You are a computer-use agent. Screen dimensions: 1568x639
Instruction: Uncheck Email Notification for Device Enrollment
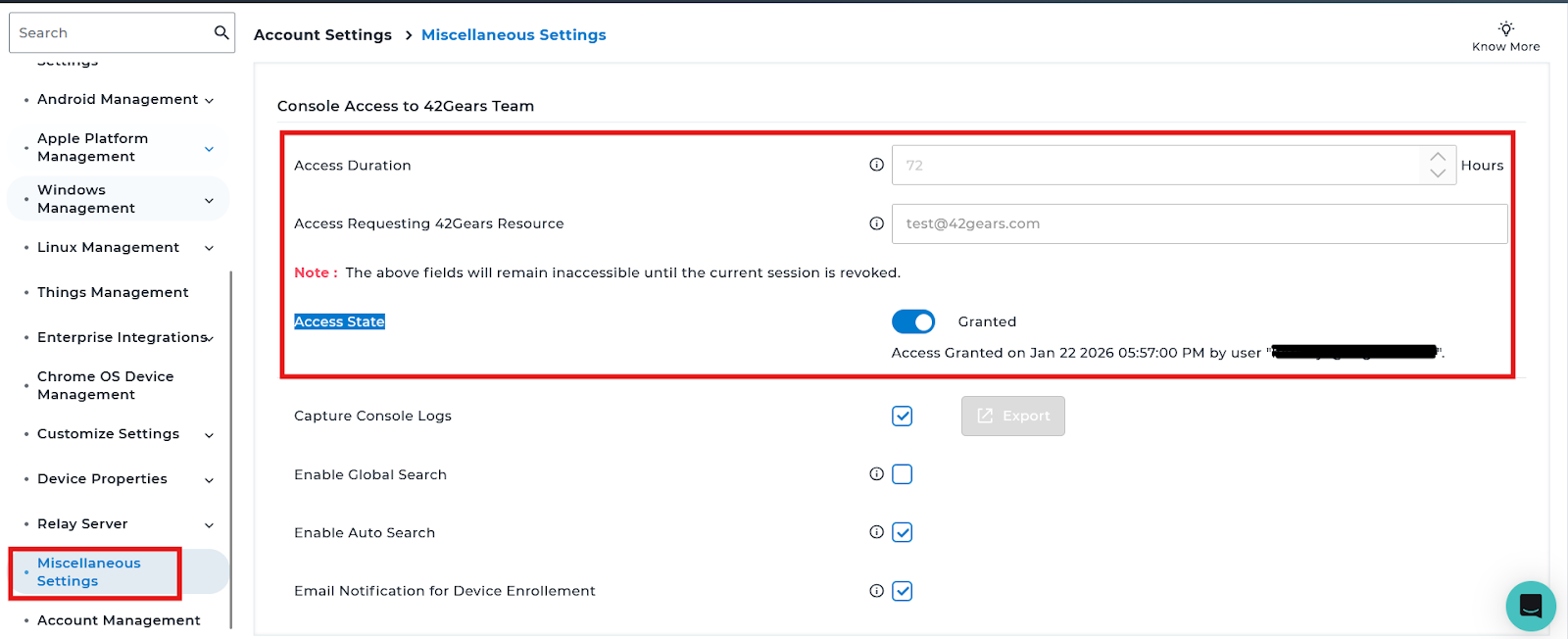tap(902, 591)
